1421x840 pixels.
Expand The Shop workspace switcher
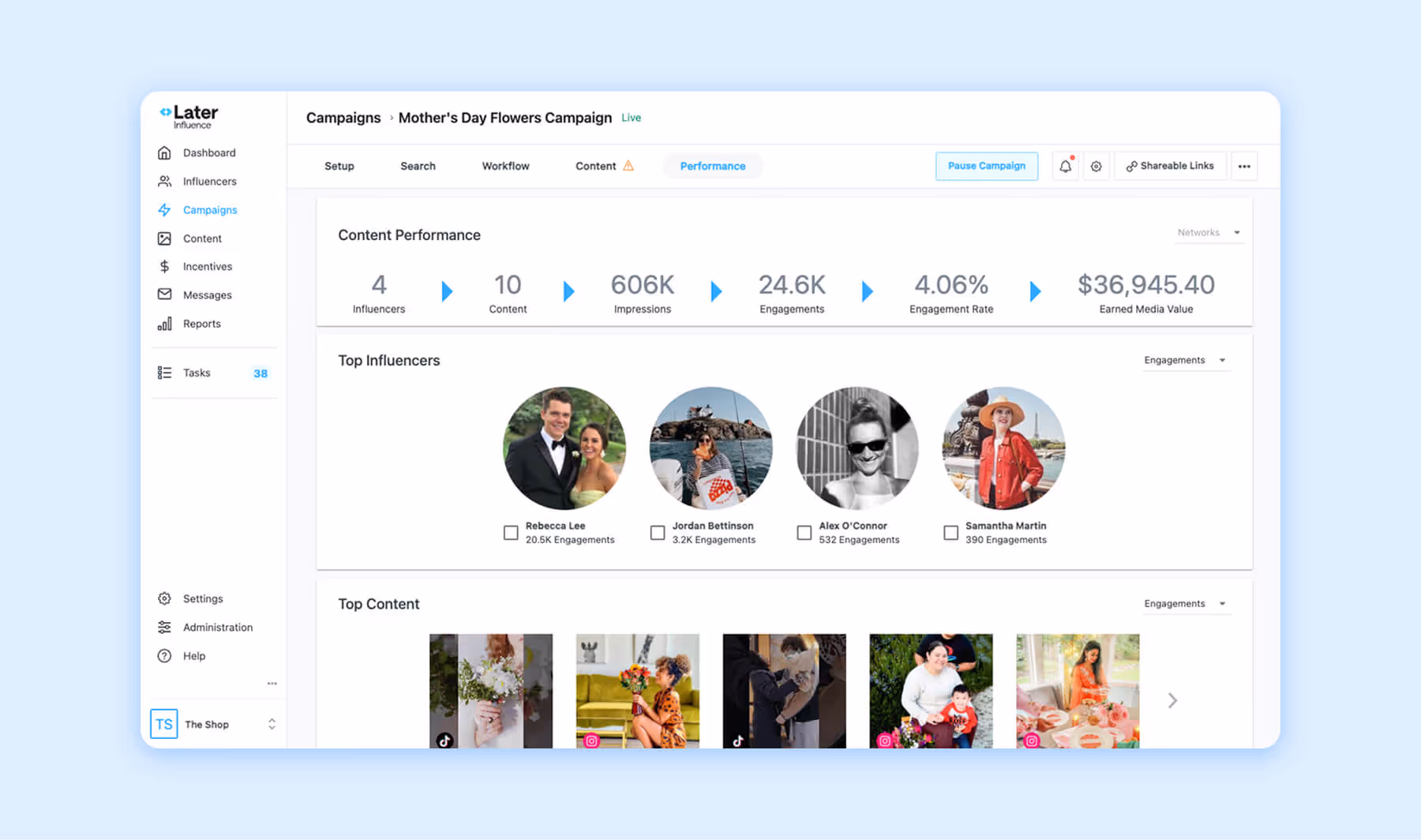(271, 723)
